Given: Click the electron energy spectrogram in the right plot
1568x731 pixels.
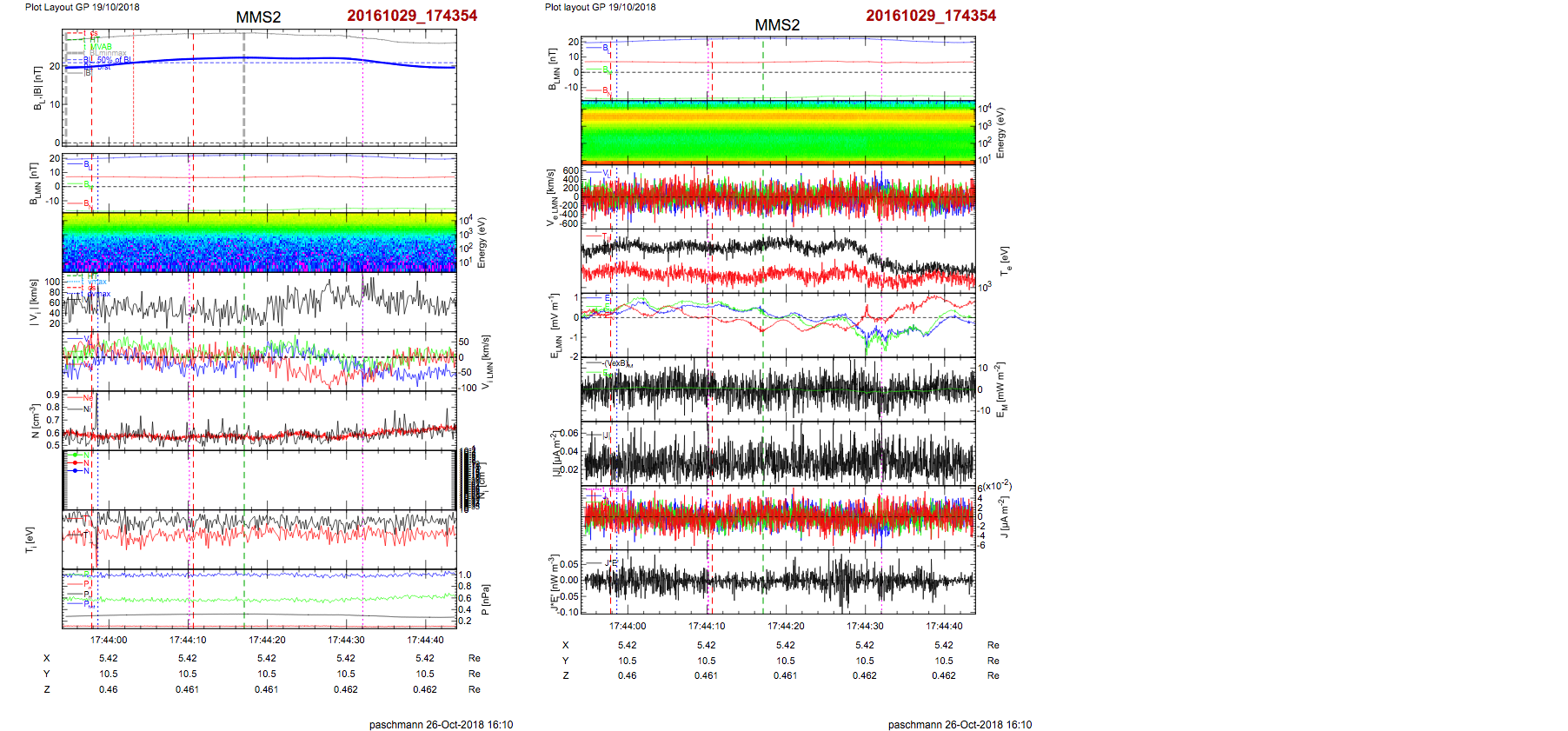Looking at the screenshot, I should pos(778,131).
